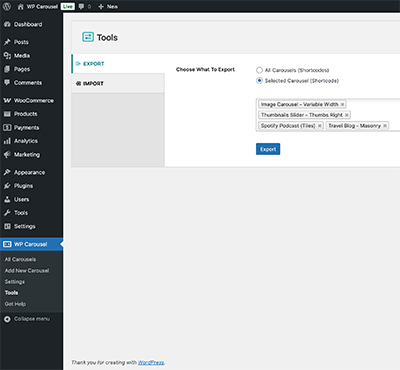Screen dimensions: 400x370
Task: Click the Comments icon in sidebar
Action: tap(7, 83)
